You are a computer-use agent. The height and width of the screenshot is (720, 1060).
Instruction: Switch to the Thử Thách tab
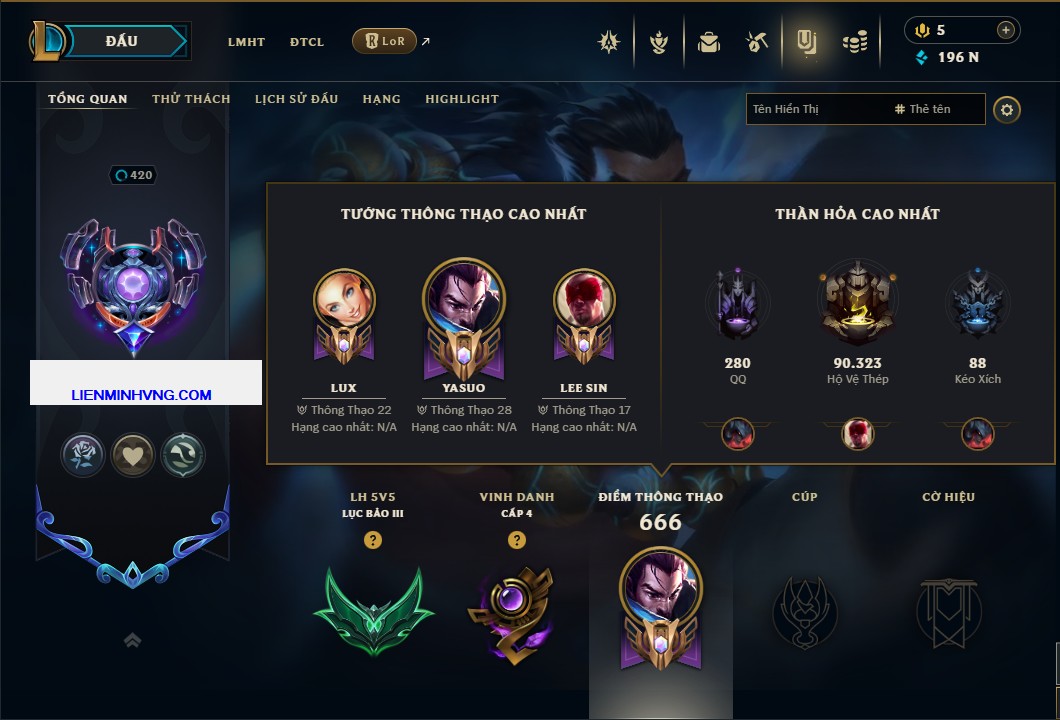191,99
